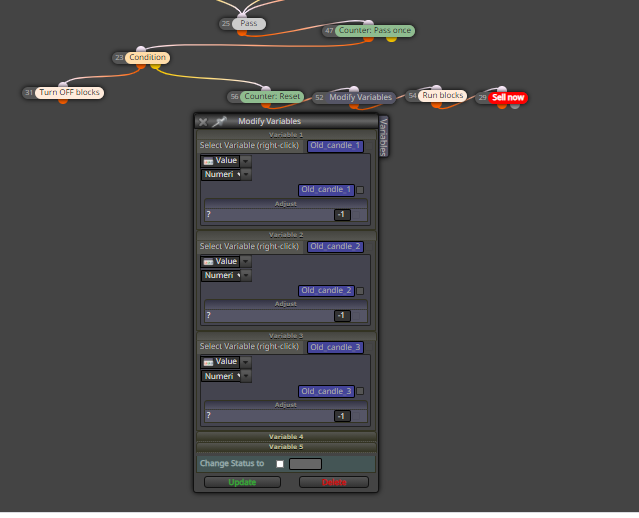
Task: Collapse the Variable 3 section header
Action: point(286,335)
